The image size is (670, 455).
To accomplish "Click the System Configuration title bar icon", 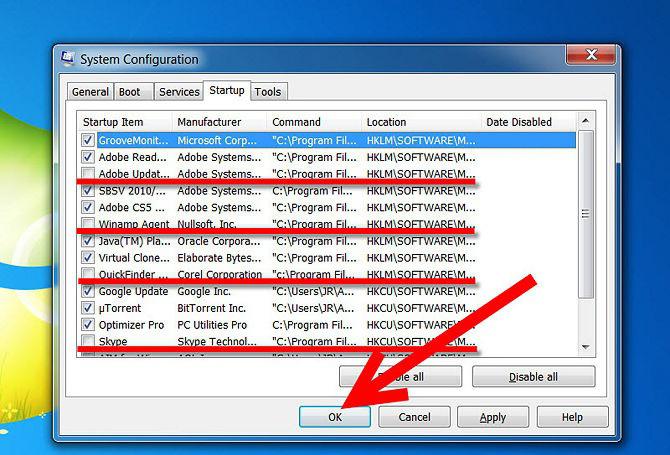I will pos(67,59).
